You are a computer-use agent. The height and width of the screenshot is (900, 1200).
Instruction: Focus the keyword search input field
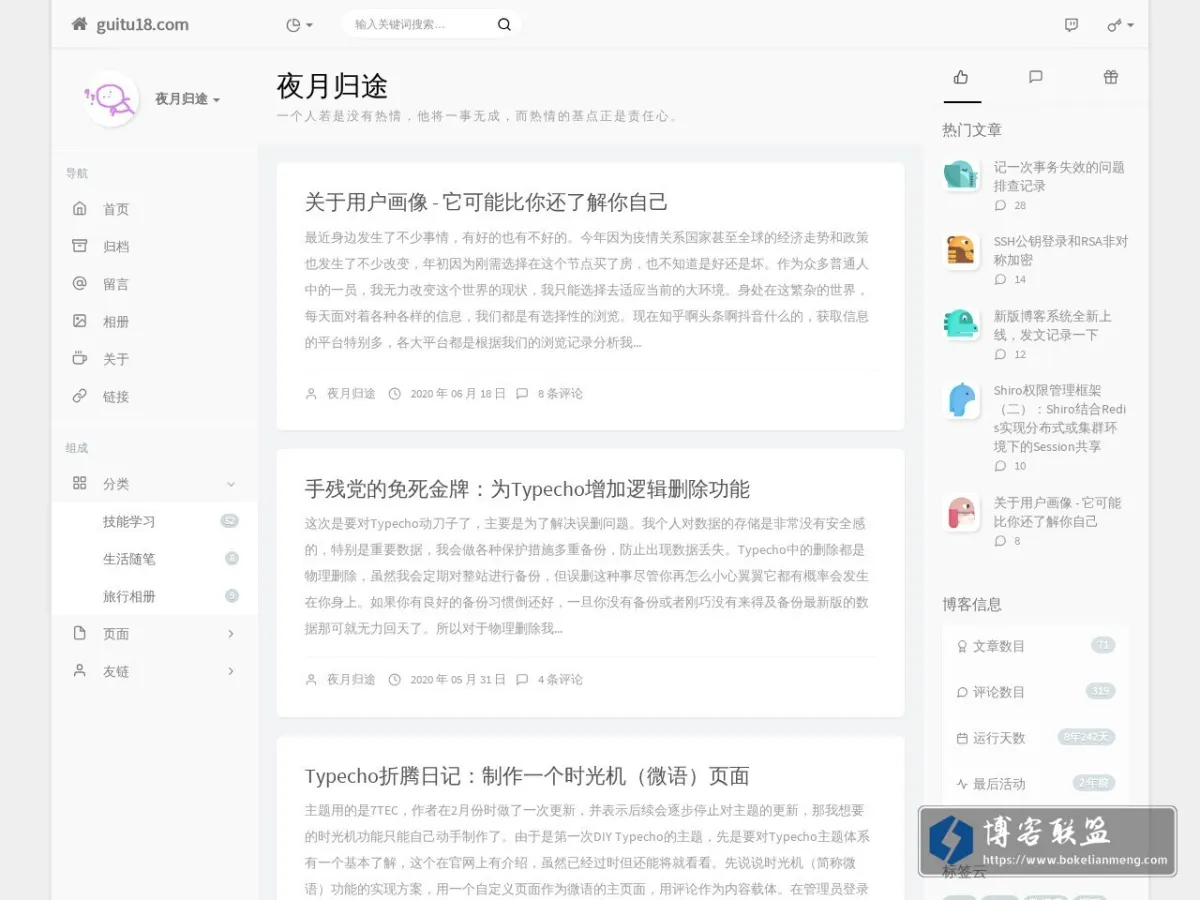coord(420,24)
